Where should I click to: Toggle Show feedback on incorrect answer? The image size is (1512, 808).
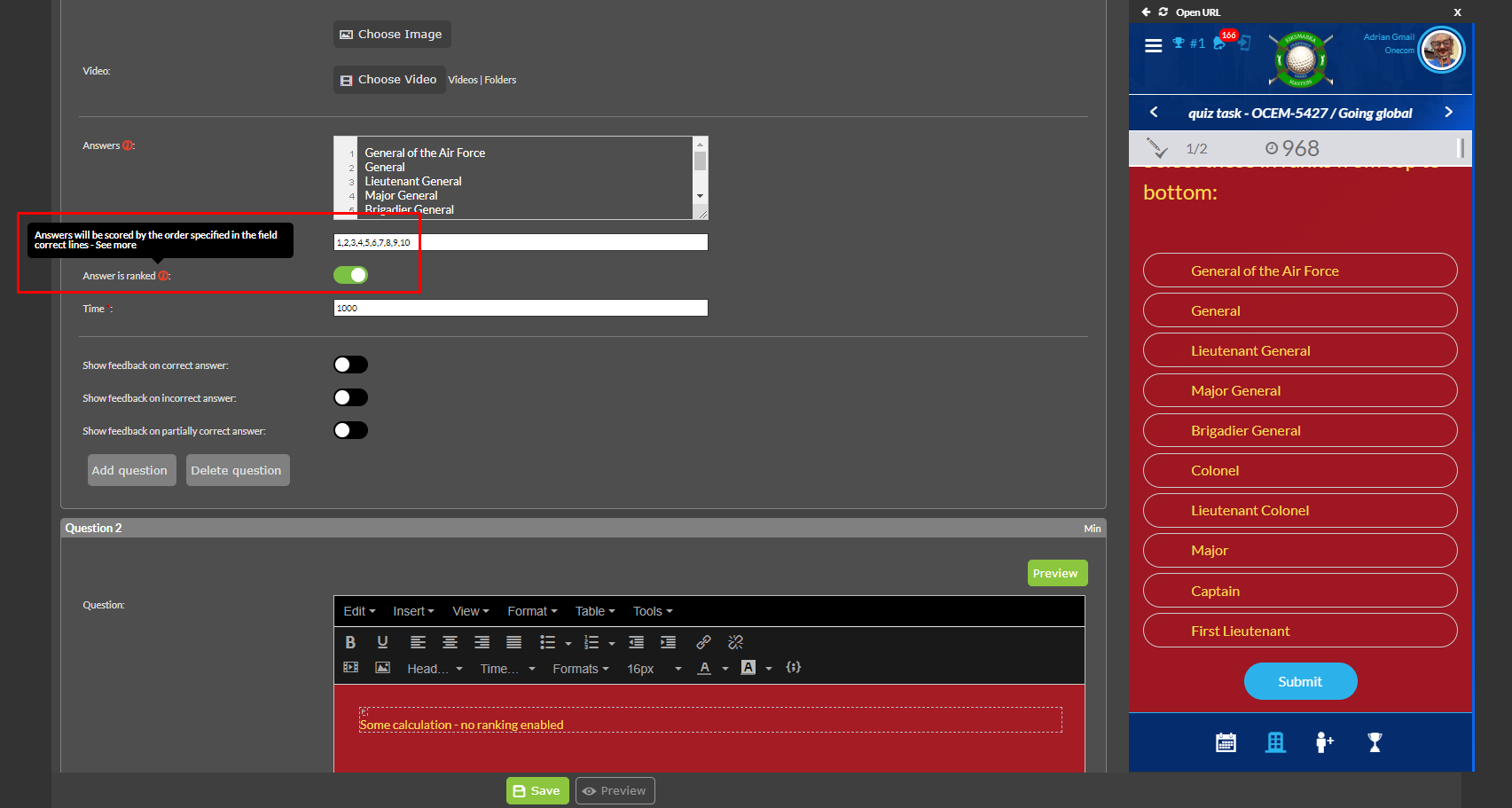[x=350, y=397]
